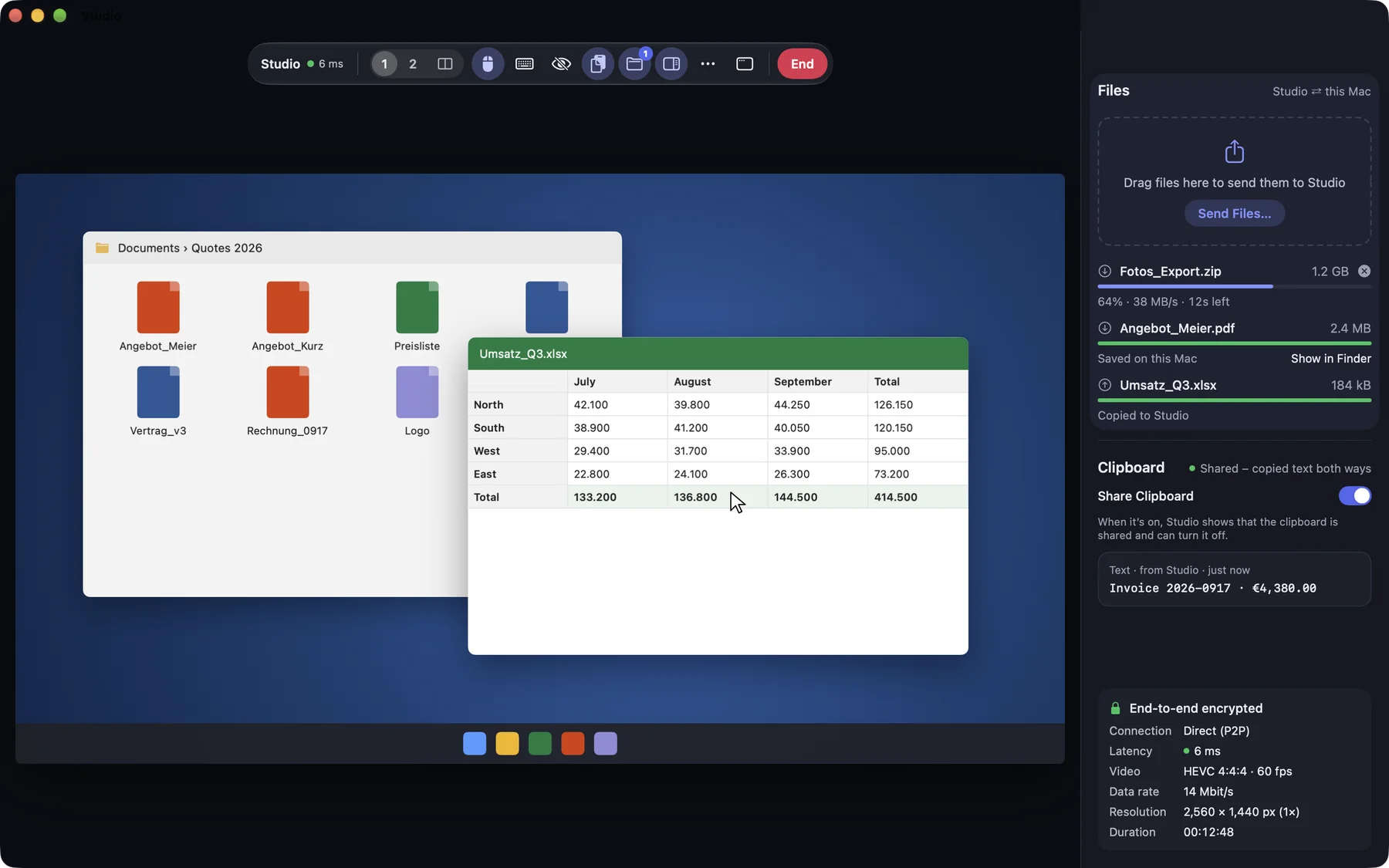
Task: Show both displays side by side
Action: (x=445, y=64)
